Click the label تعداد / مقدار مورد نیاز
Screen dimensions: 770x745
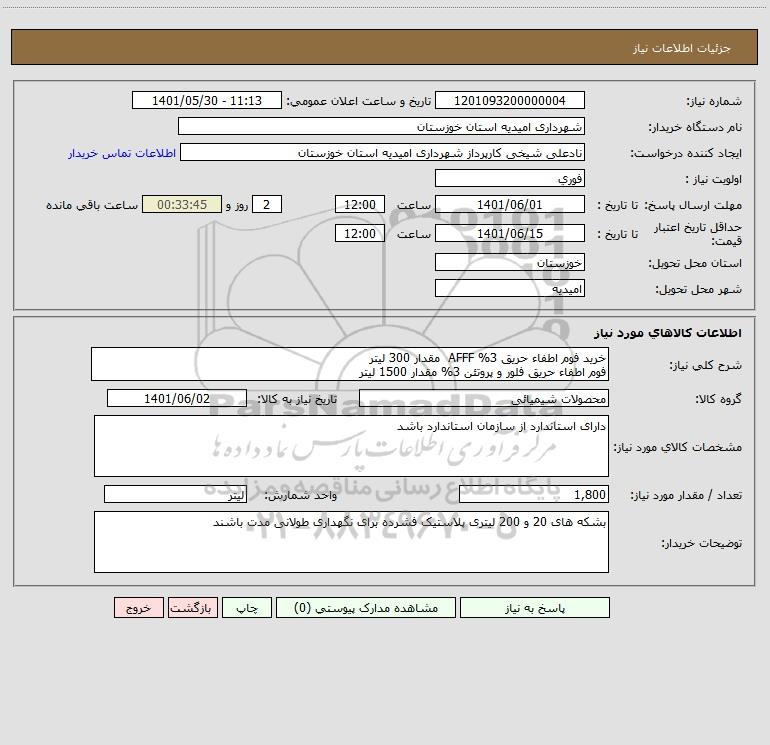pyautogui.click(x=686, y=495)
